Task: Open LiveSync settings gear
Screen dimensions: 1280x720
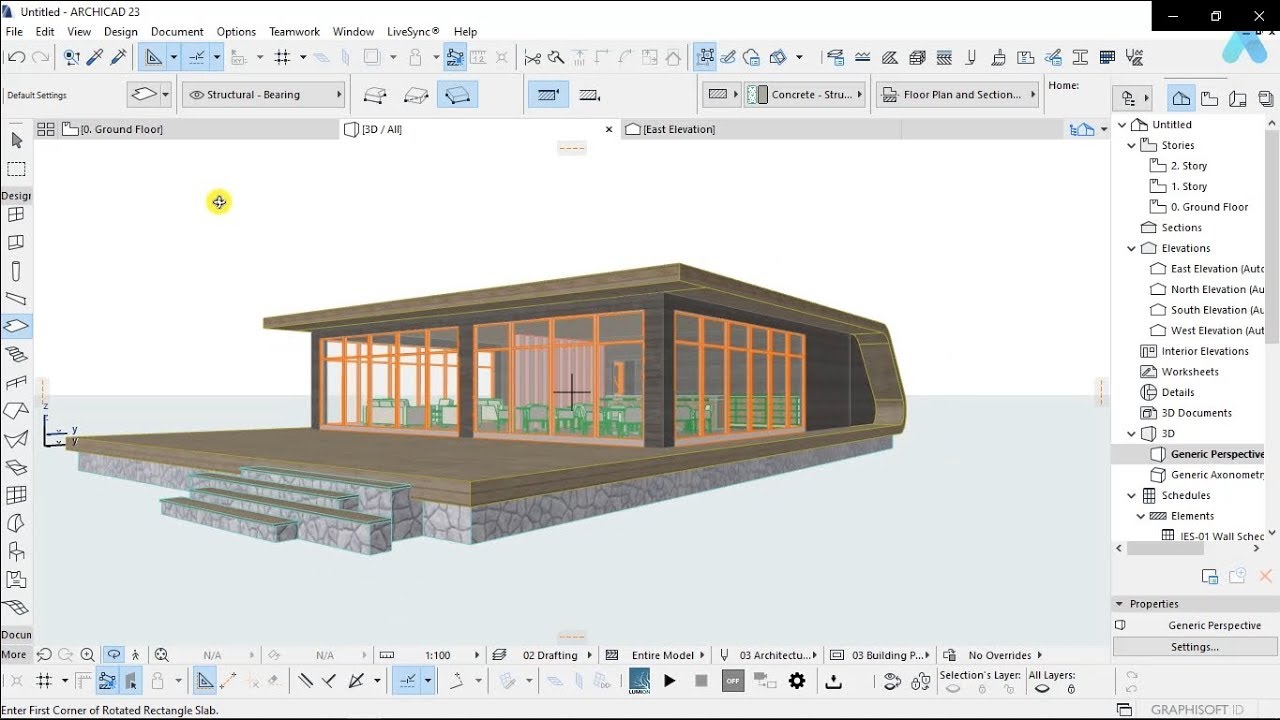Action: [x=797, y=681]
